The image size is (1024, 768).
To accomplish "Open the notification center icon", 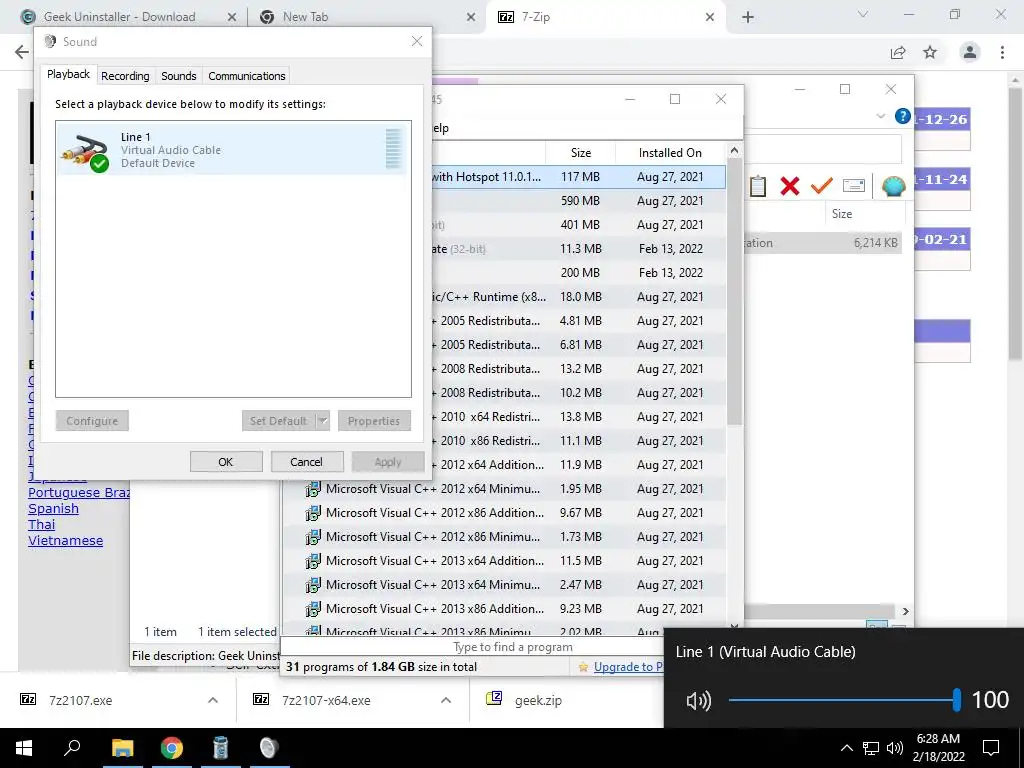I will pyautogui.click(x=991, y=748).
